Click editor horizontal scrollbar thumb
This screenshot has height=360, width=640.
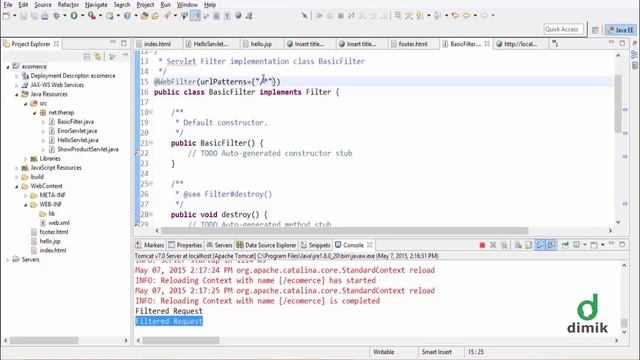click(x=344, y=231)
